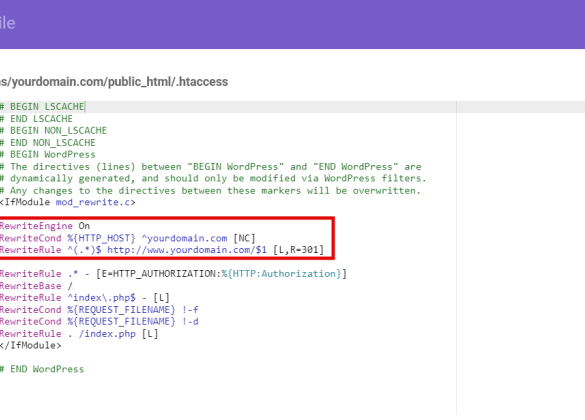Screen dimensions: 585x420
Task: Click the 'RewriteRule ^index\.php$ - [L]' line
Action: [x=85, y=298]
